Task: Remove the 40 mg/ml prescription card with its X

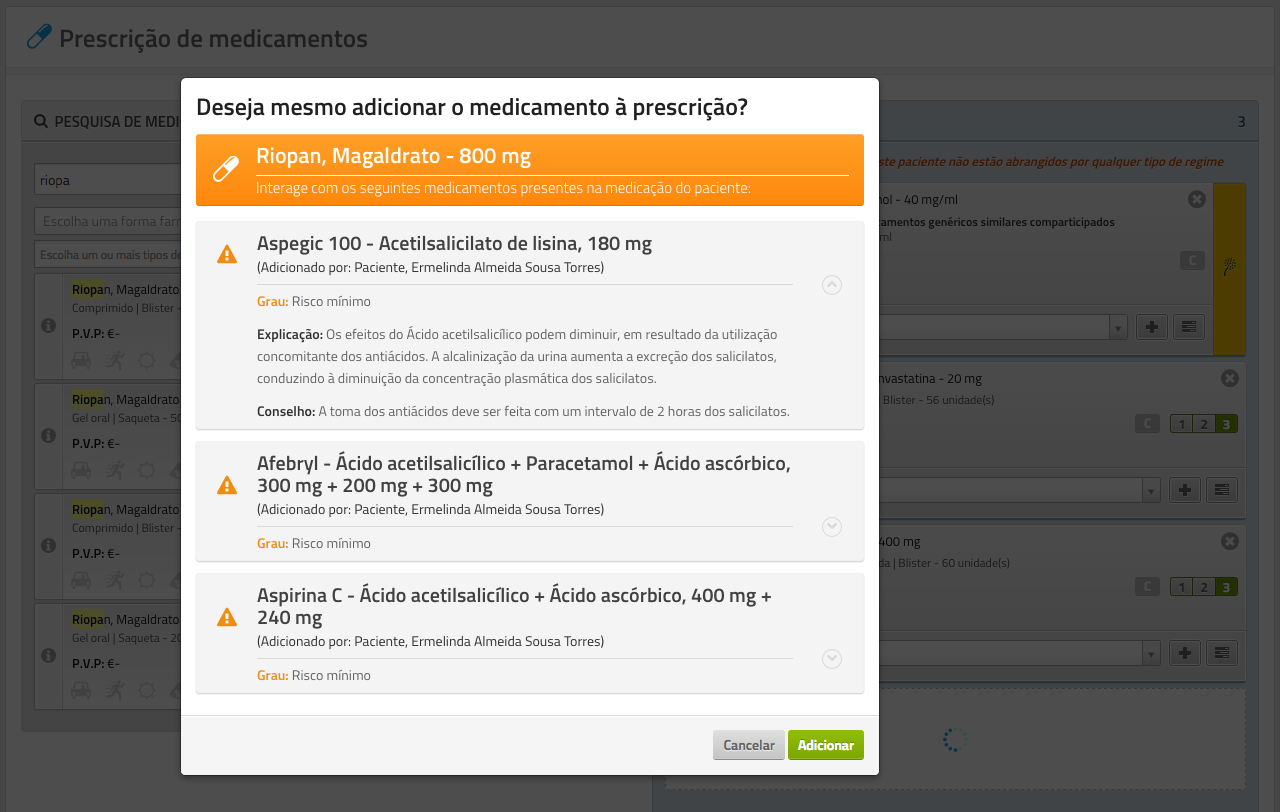Action: [1197, 199]
